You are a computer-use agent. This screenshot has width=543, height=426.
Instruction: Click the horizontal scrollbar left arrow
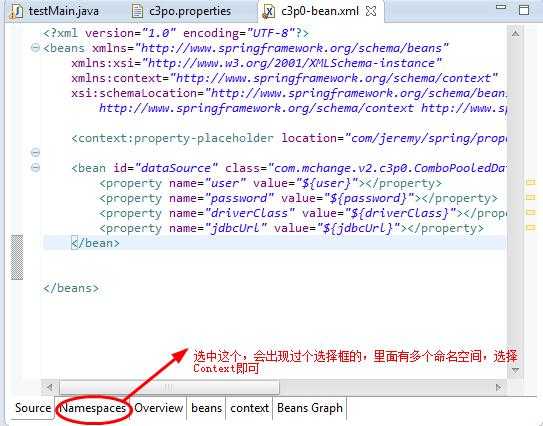[x=50, y=387]
